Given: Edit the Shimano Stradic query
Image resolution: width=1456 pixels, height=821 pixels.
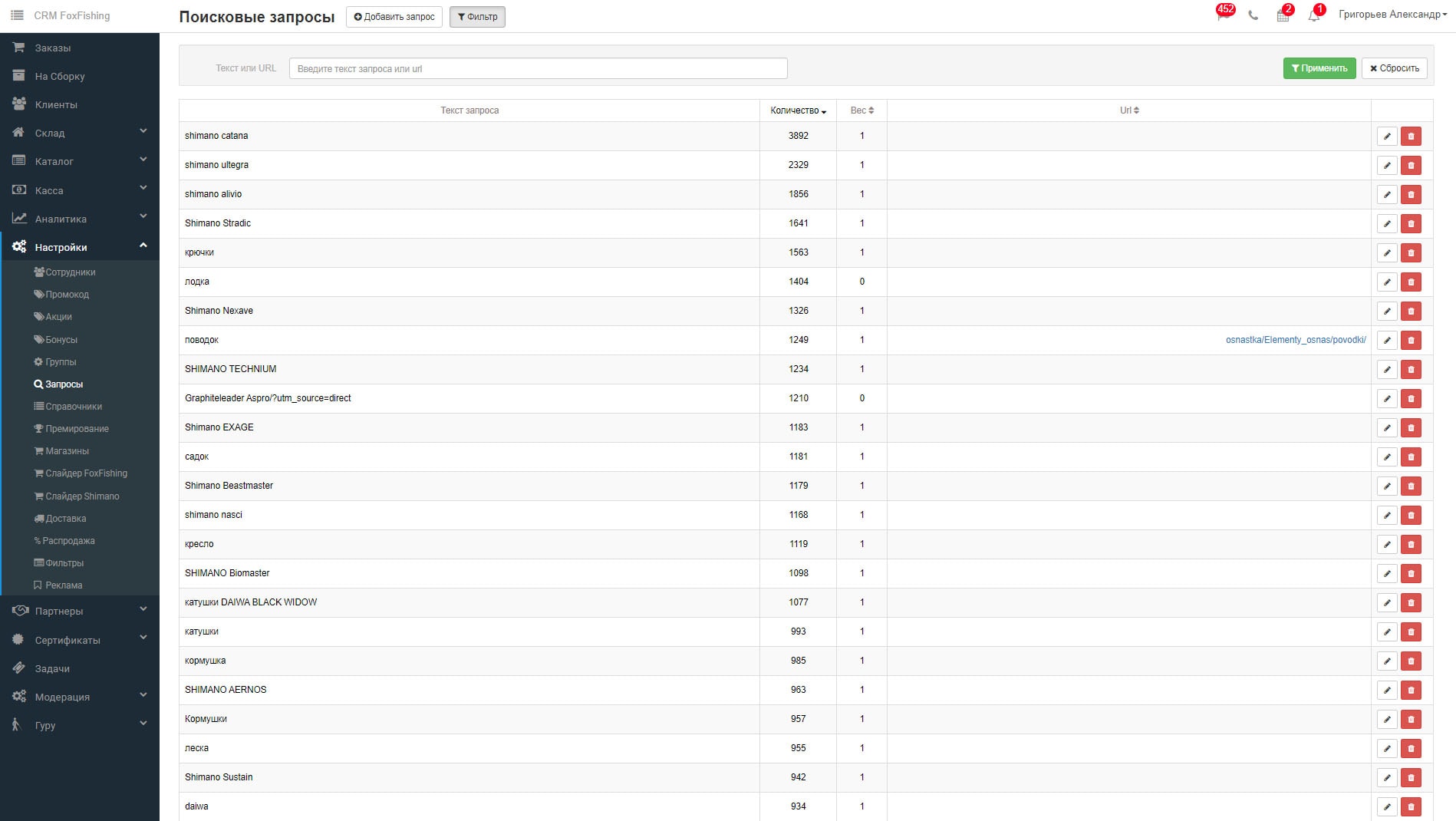Looking at the screenshot, I should click(1387, 224).
